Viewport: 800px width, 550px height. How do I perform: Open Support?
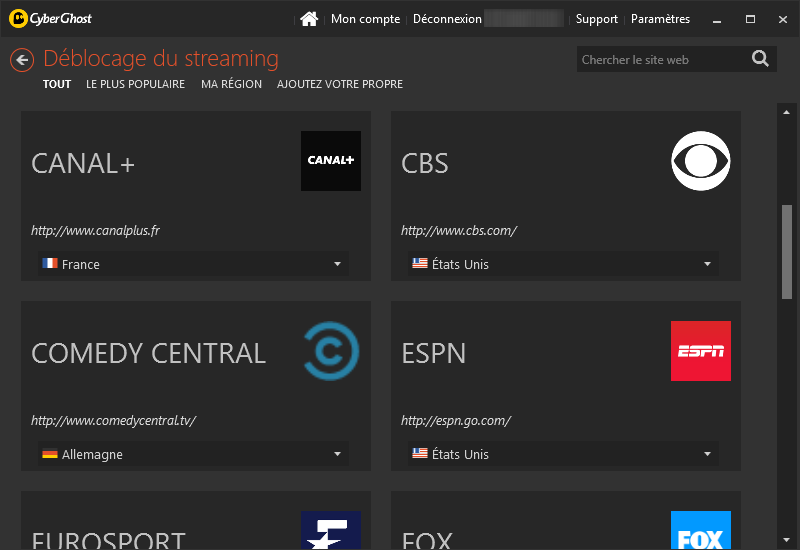click(596, 19)
